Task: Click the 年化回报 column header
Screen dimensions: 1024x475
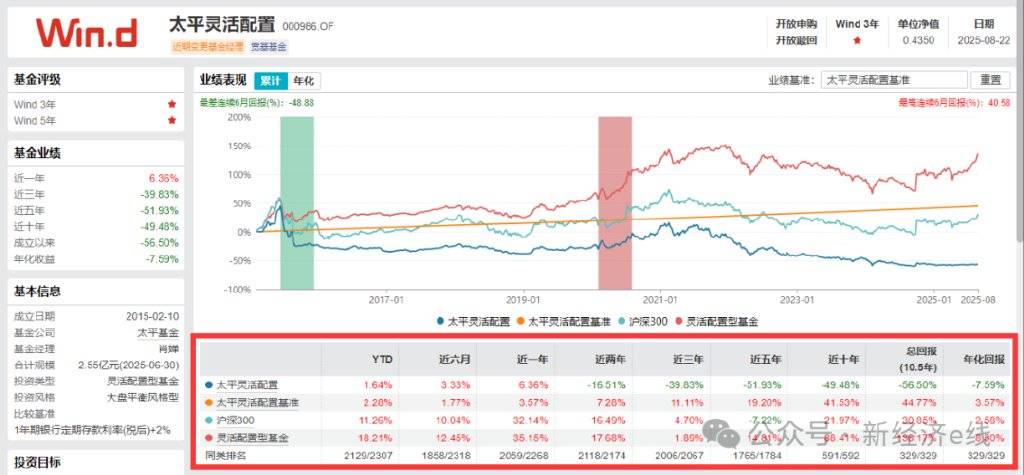Action: [985, 359]
